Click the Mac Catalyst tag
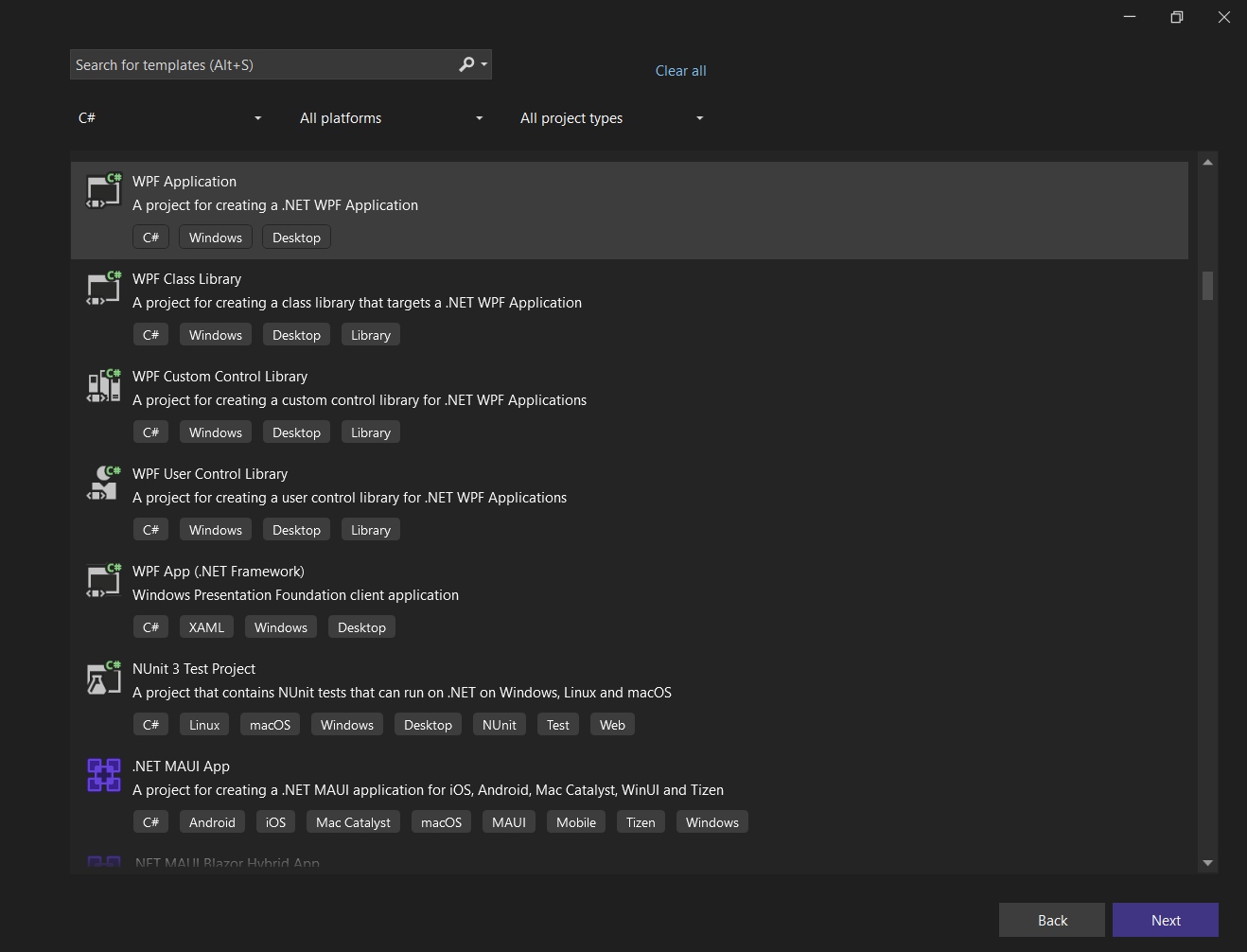 tap(353, 822)
